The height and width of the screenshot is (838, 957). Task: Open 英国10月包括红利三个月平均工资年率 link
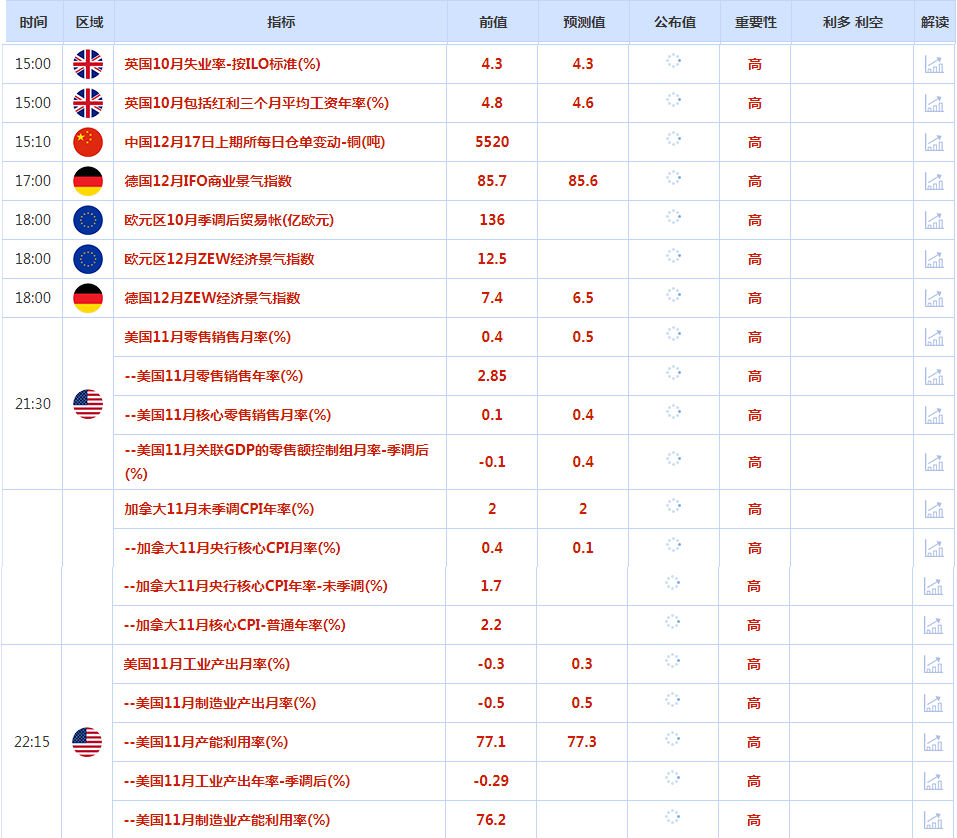(256, 103)
